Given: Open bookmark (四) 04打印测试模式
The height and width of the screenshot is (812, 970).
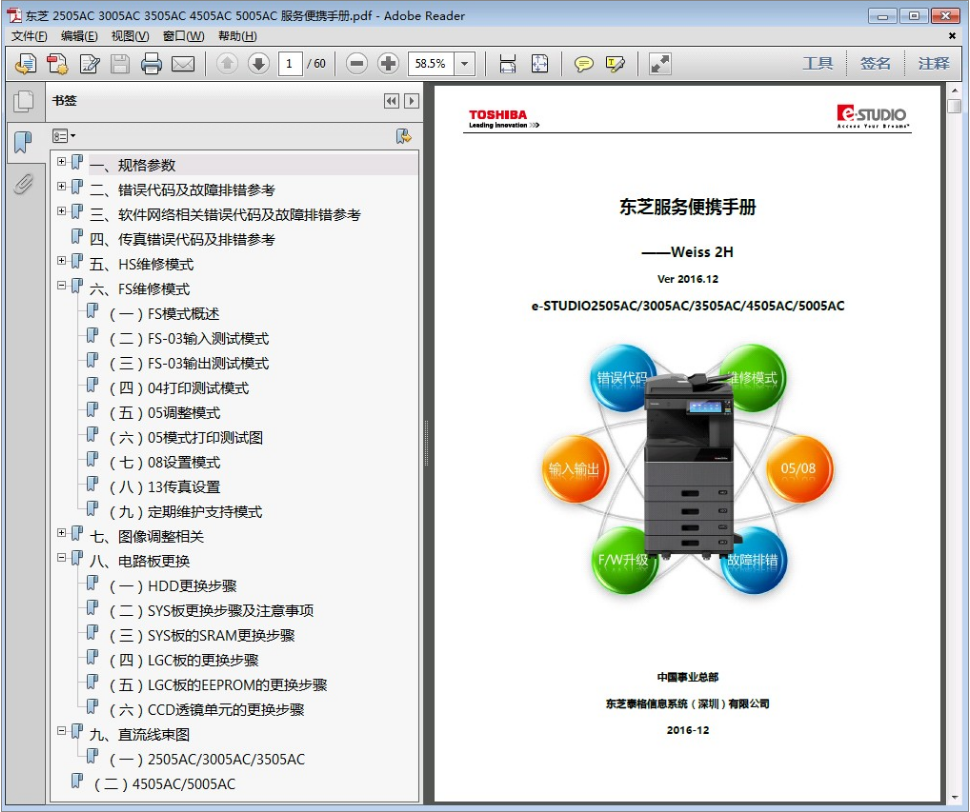Looking at the screenshot, I should 179,388.
